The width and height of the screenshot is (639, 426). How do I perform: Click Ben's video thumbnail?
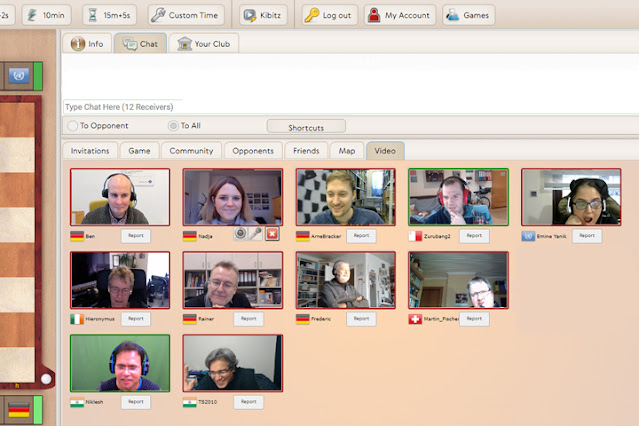(120, 197)
